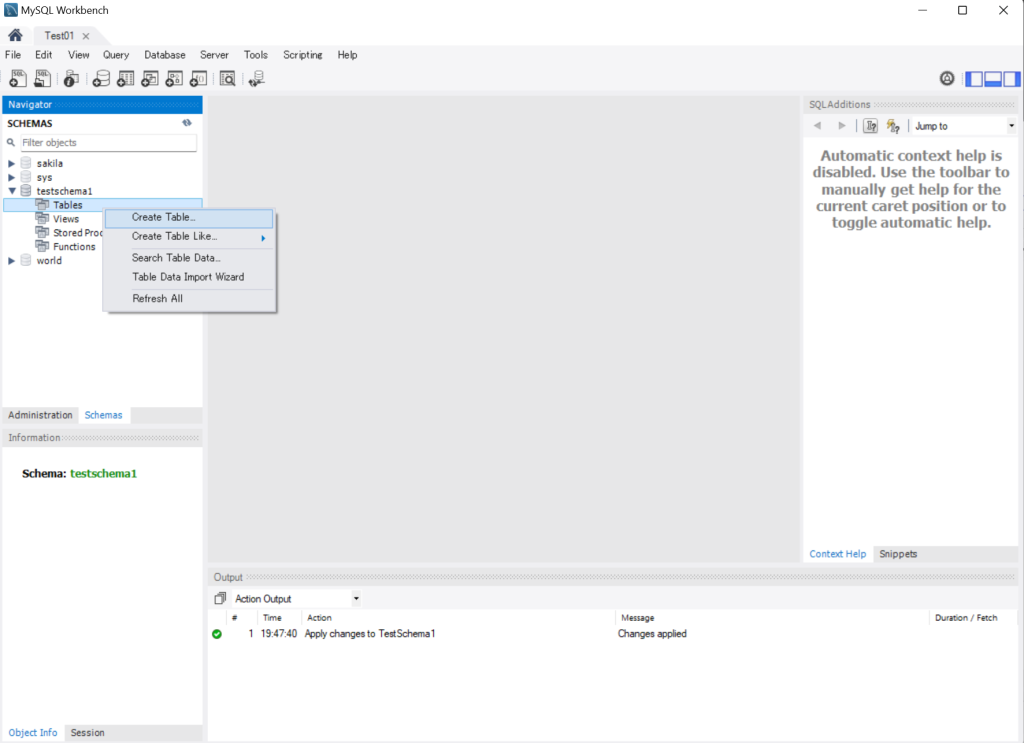This screenshot has height=743, width=1024.
Task: Click the Filter objects search field
Action: point(107,143)
